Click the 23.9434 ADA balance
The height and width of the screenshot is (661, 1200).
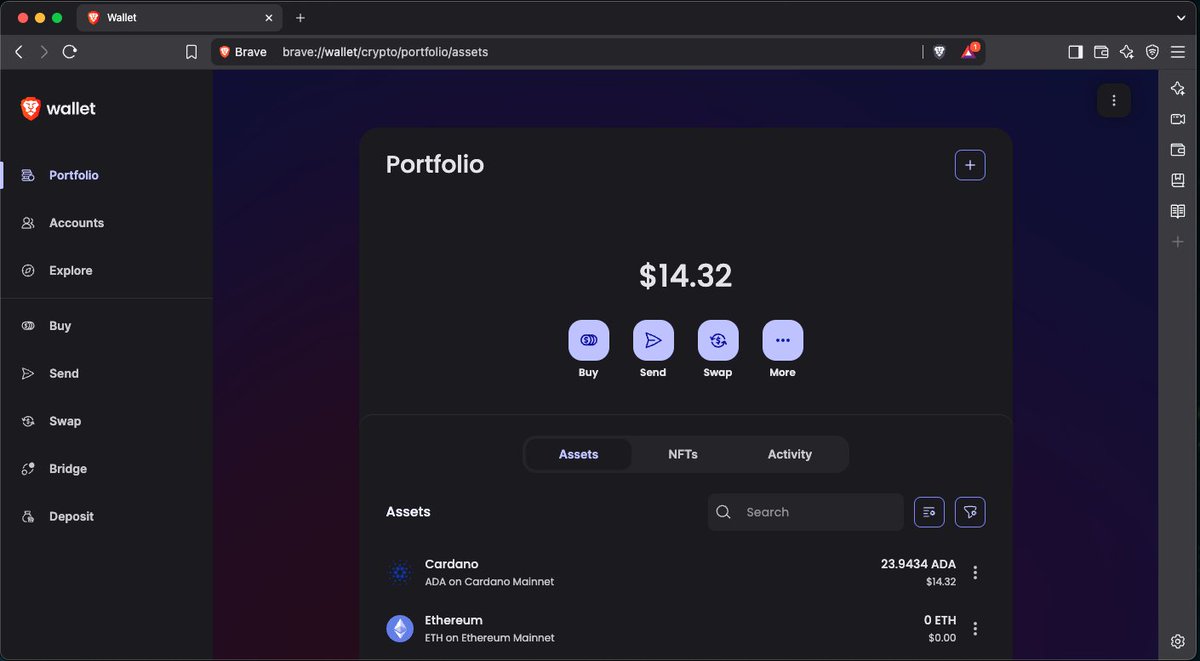coord(918,564)
